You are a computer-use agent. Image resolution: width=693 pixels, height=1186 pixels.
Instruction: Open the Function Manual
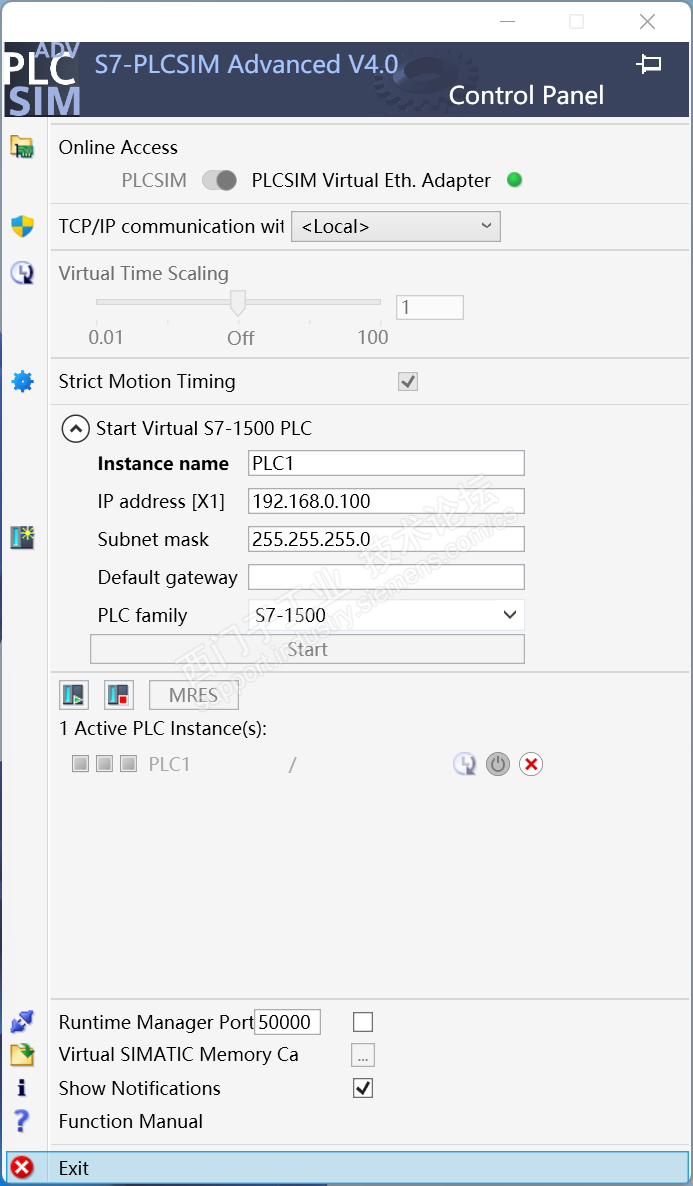coord(131,1121)
